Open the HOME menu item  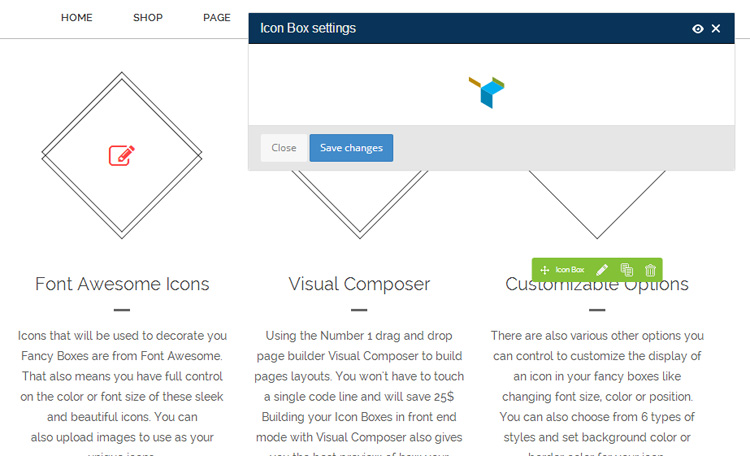point(76,18)
